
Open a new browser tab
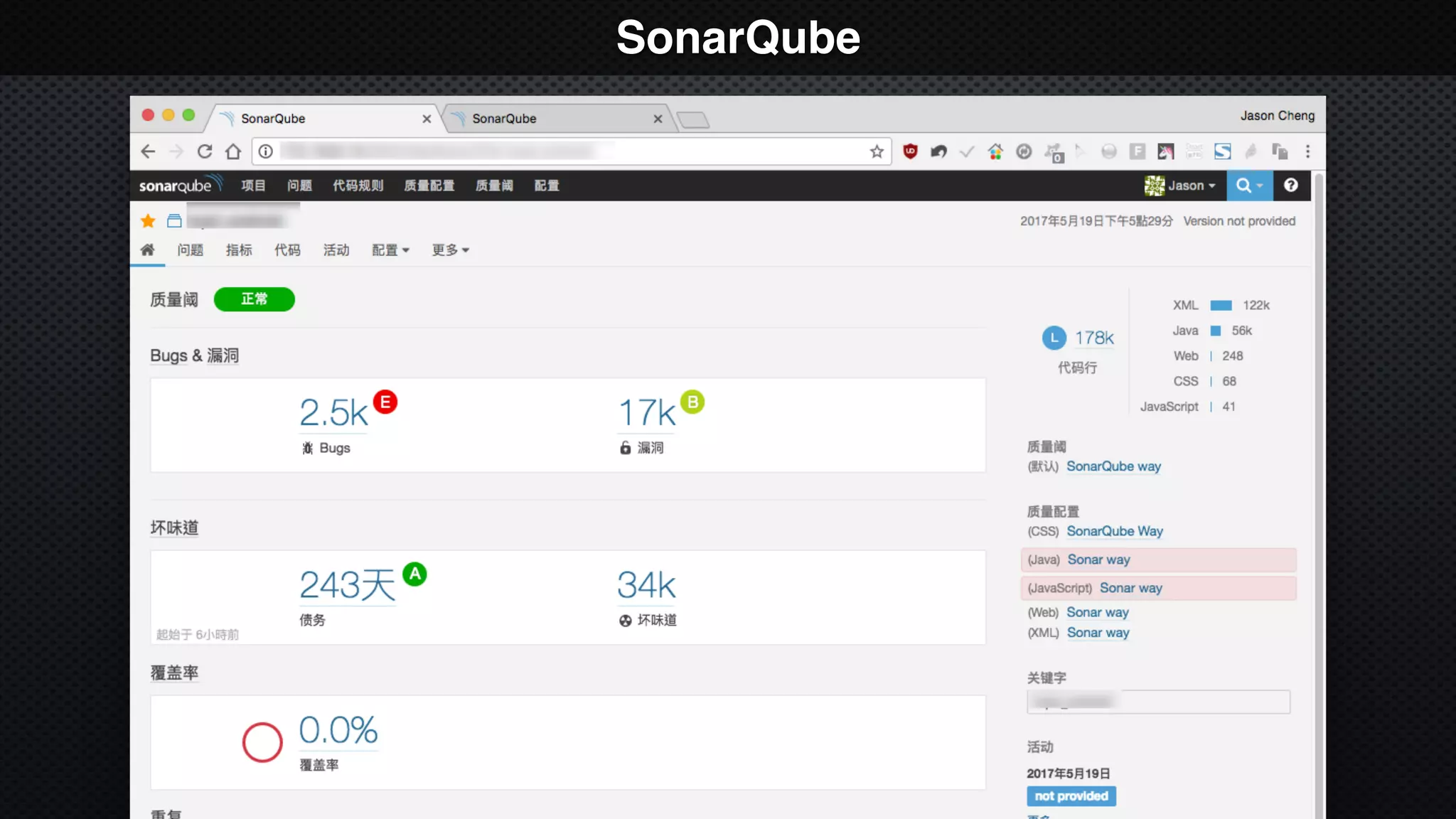pyautogui.click(x=693, y=120)
